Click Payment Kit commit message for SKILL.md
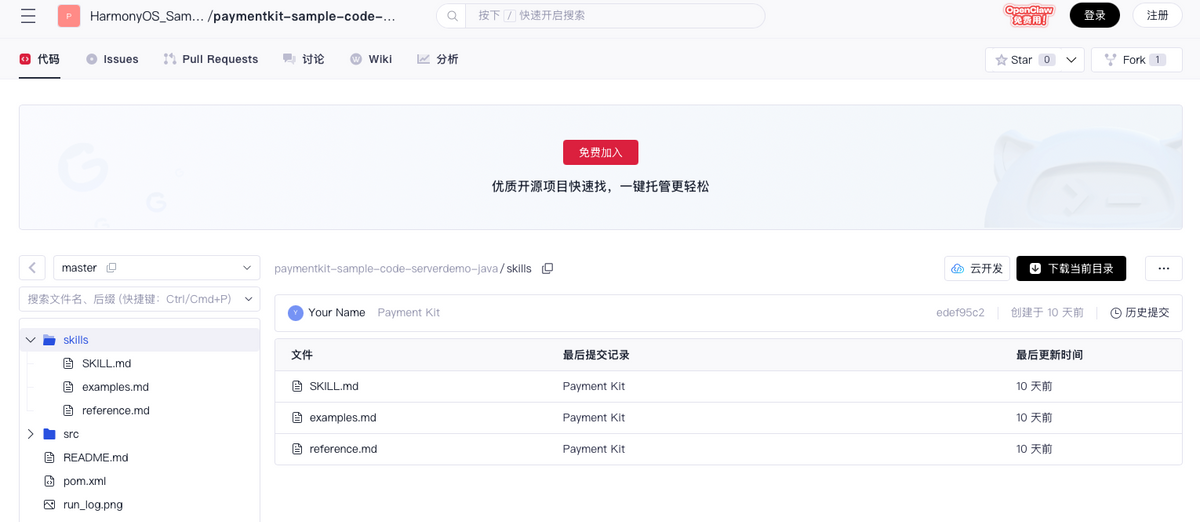Screen dimensions: 1200x522 (x=594, y=386)
